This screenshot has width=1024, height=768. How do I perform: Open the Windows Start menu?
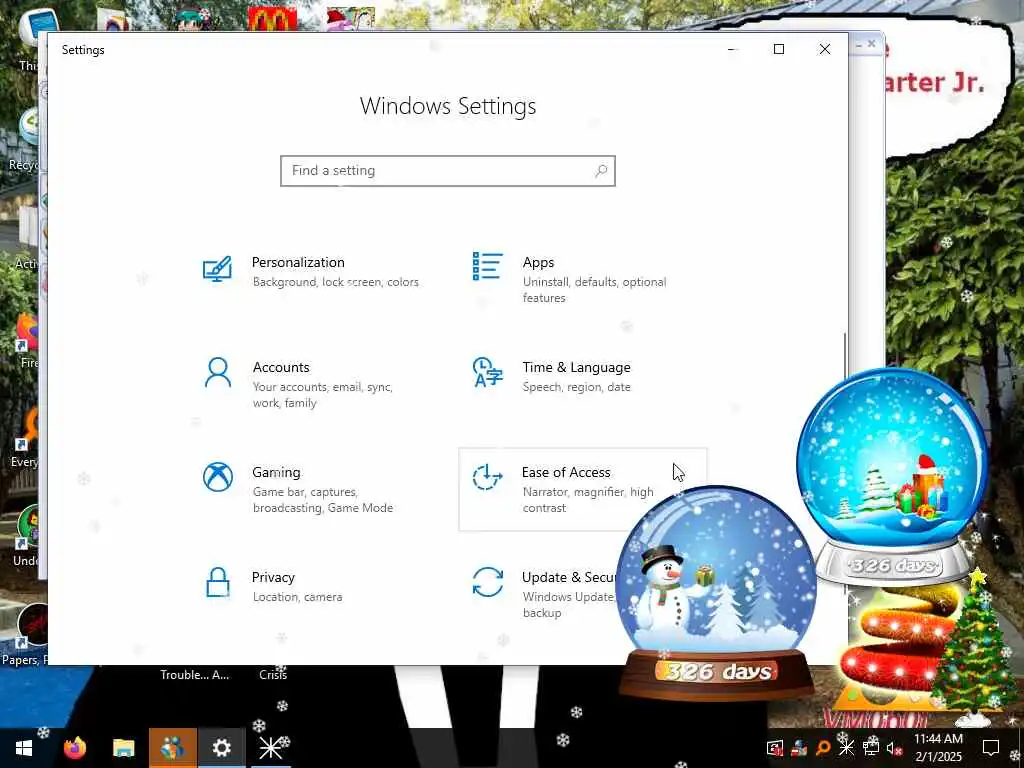click(24, 748)
